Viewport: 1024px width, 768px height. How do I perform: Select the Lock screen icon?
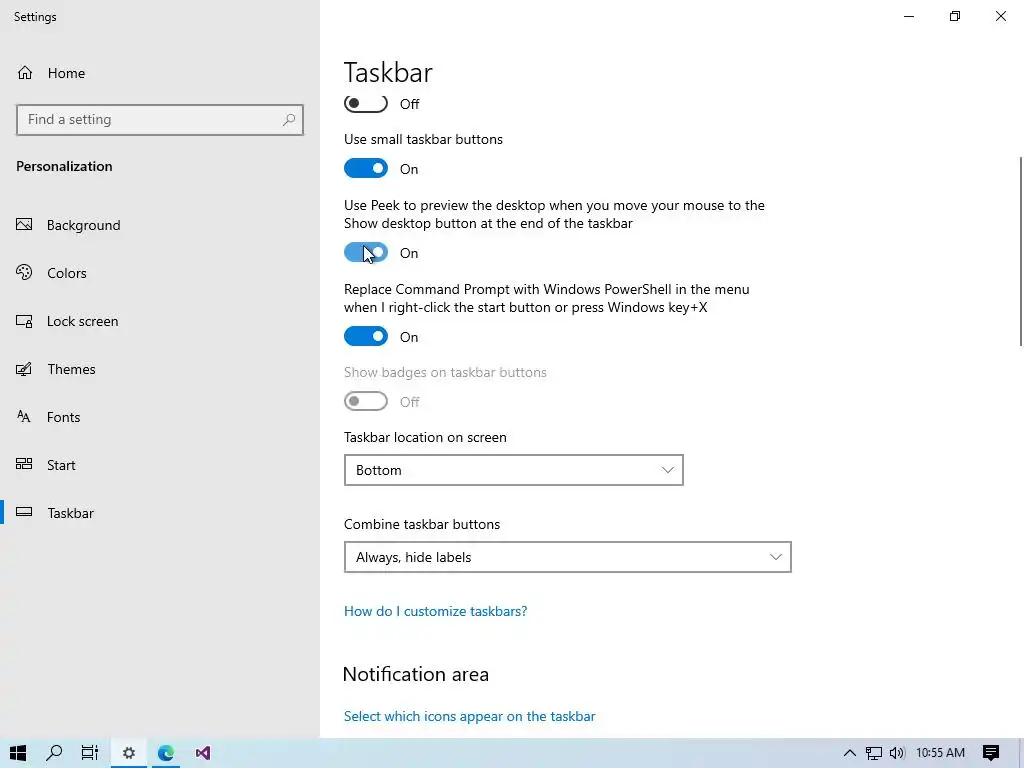click(24, 321)
